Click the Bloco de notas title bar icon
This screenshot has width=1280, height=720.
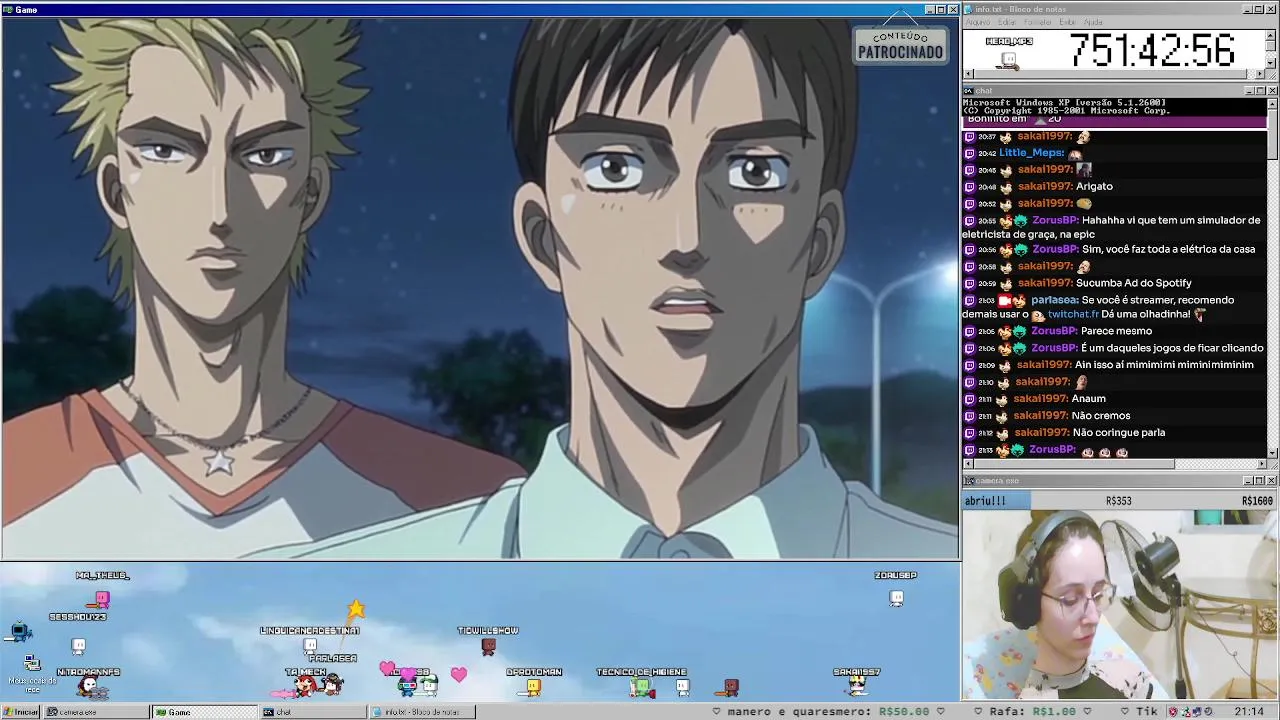(968, 9)
